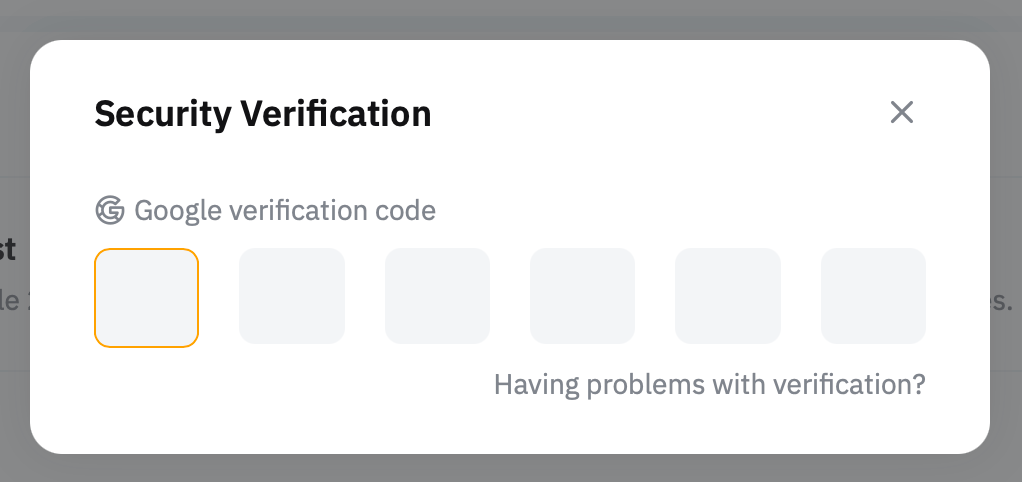Open the 'Having problems with verification?' link

[709, 384]
